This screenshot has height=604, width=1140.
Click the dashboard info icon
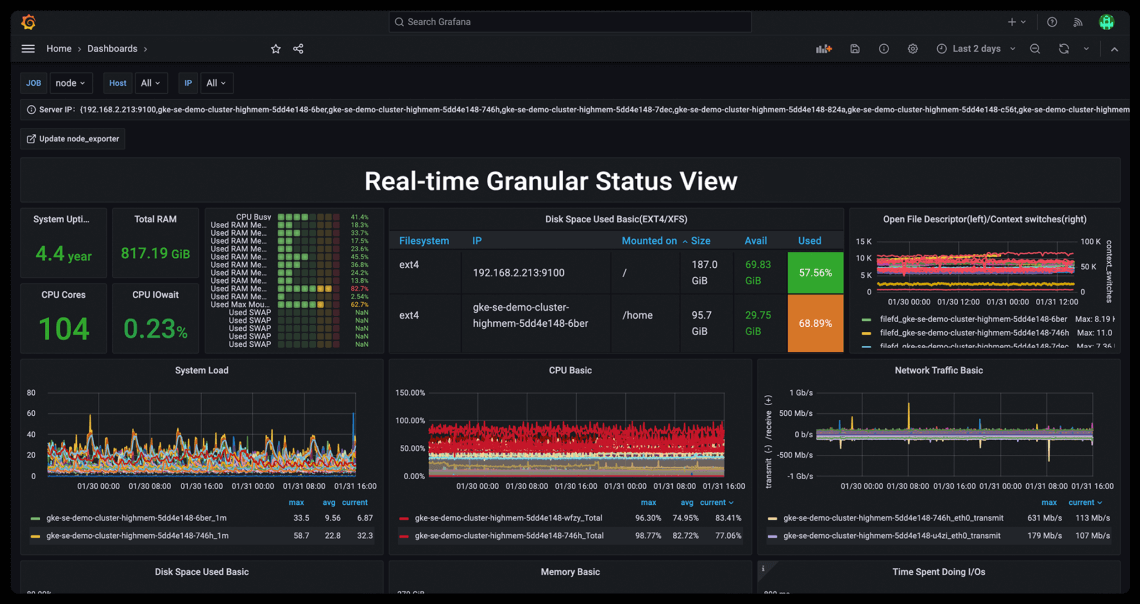tap(884, 48)
